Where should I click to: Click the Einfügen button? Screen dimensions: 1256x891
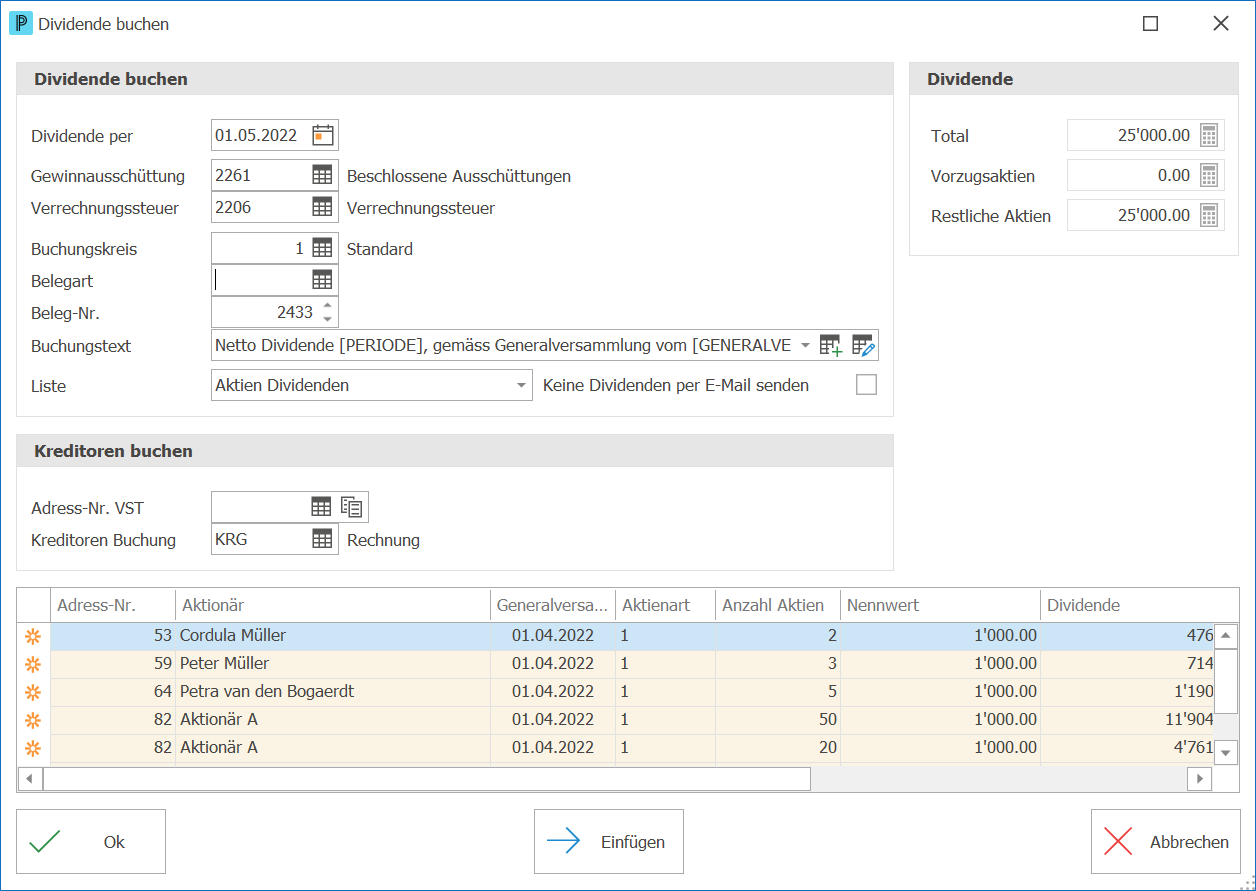(x=609, y=842)
